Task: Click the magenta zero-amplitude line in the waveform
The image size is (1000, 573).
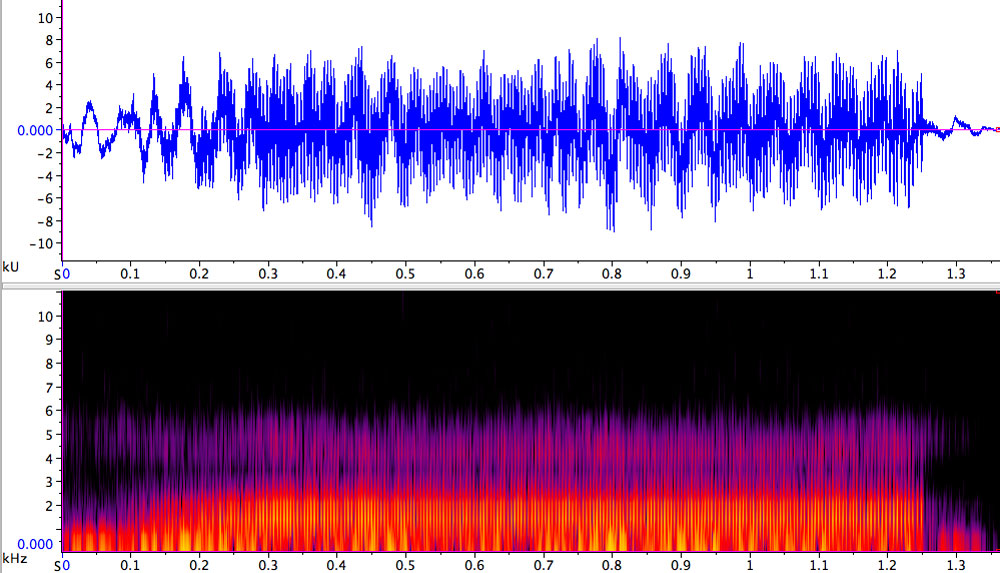Action: pyautogui.click(x=531, y=130)
